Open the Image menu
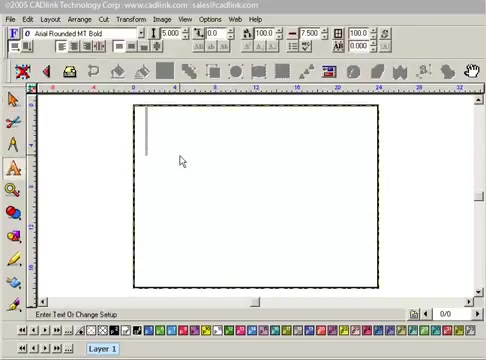This screenshot has height=360, width=486. click(x=162, y=19)
